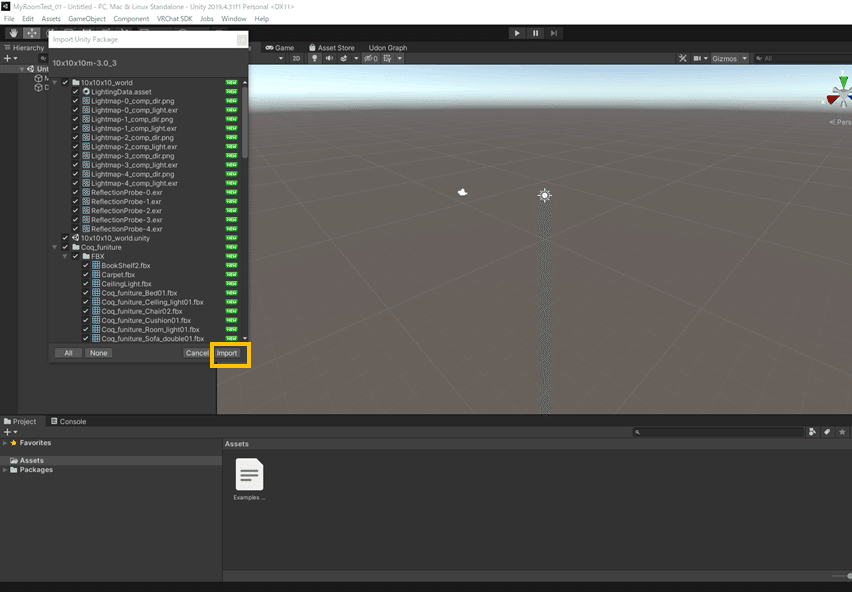Pause the editor playback
Viewport: 852px width, 592px height.
tap(535, 33)
